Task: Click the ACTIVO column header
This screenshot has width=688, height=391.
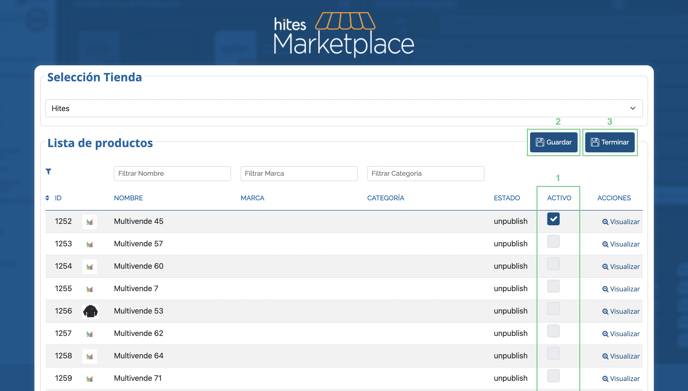Action: tap(559, 198)
